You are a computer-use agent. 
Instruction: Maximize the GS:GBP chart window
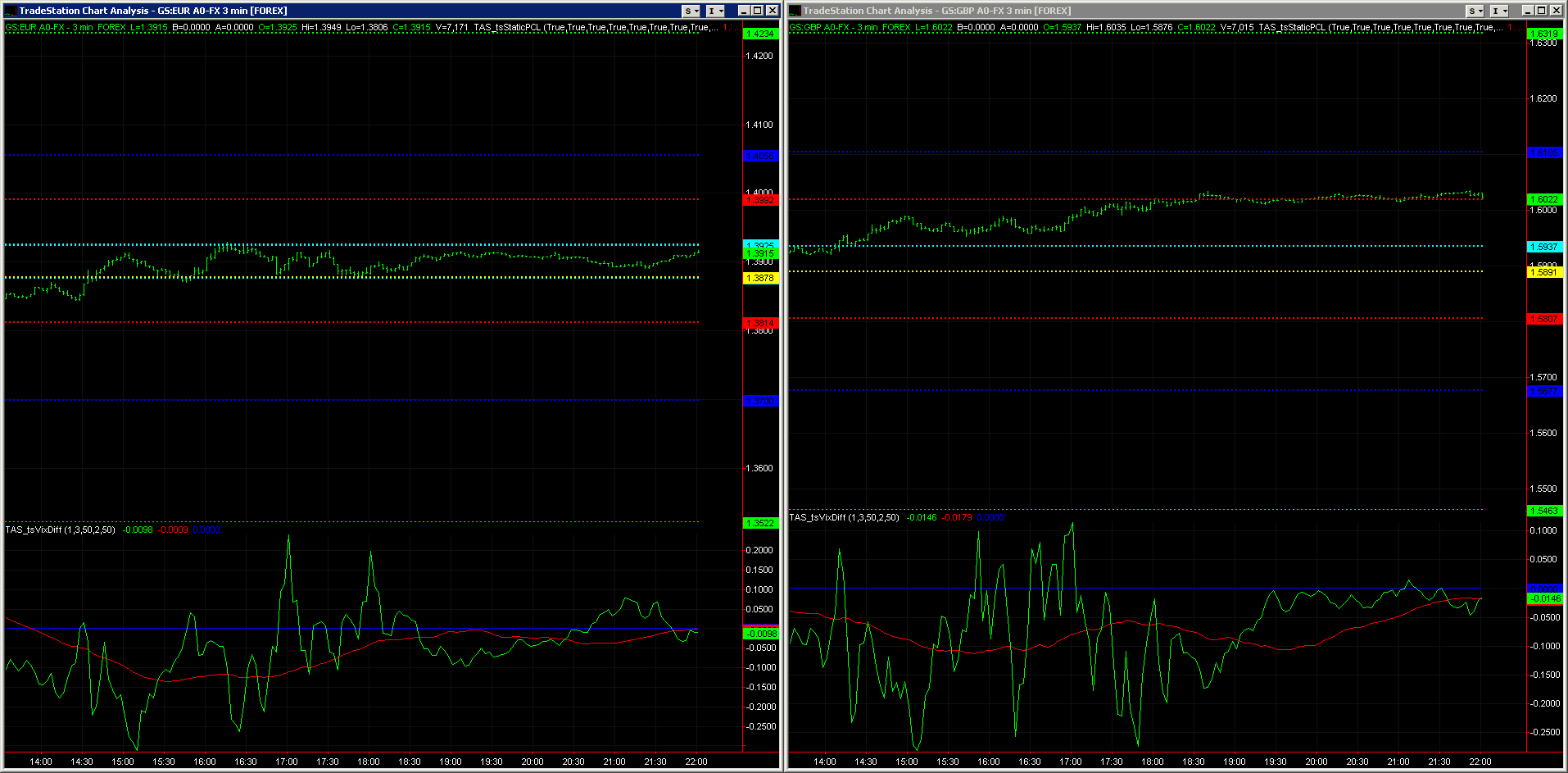pyautogui.click(x=1541, y=11)
